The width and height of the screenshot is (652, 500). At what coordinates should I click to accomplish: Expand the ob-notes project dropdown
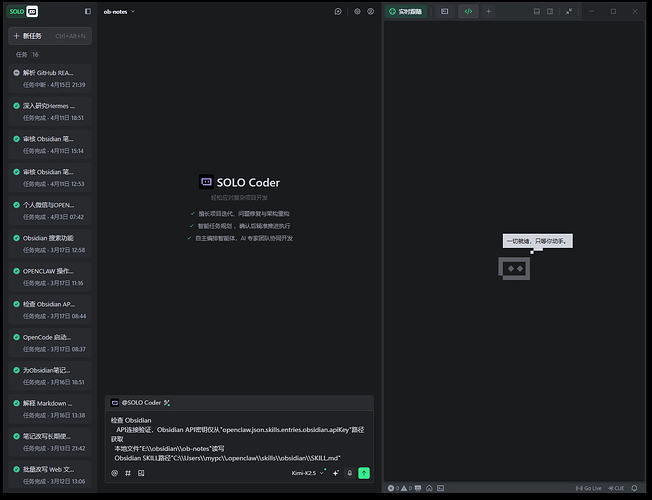pos(119,11)
